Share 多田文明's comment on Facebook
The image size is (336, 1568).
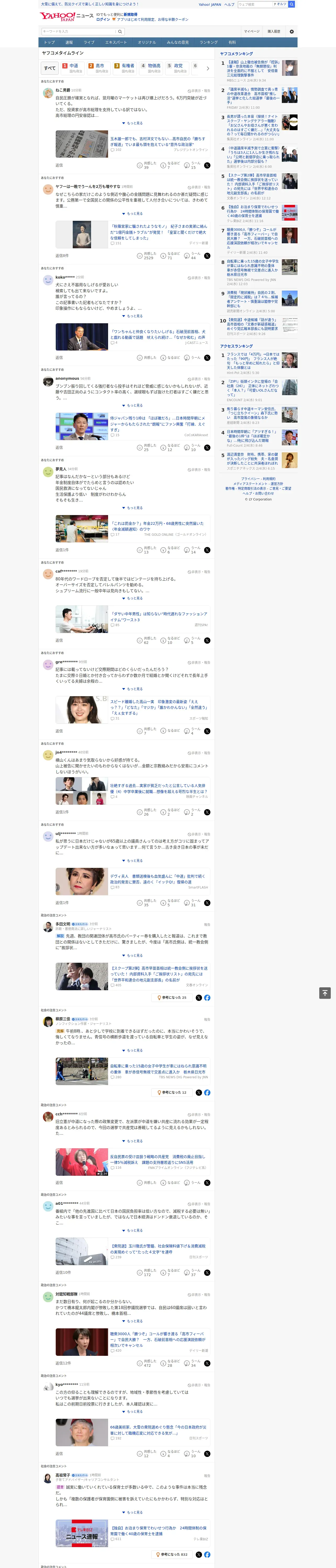207,998
